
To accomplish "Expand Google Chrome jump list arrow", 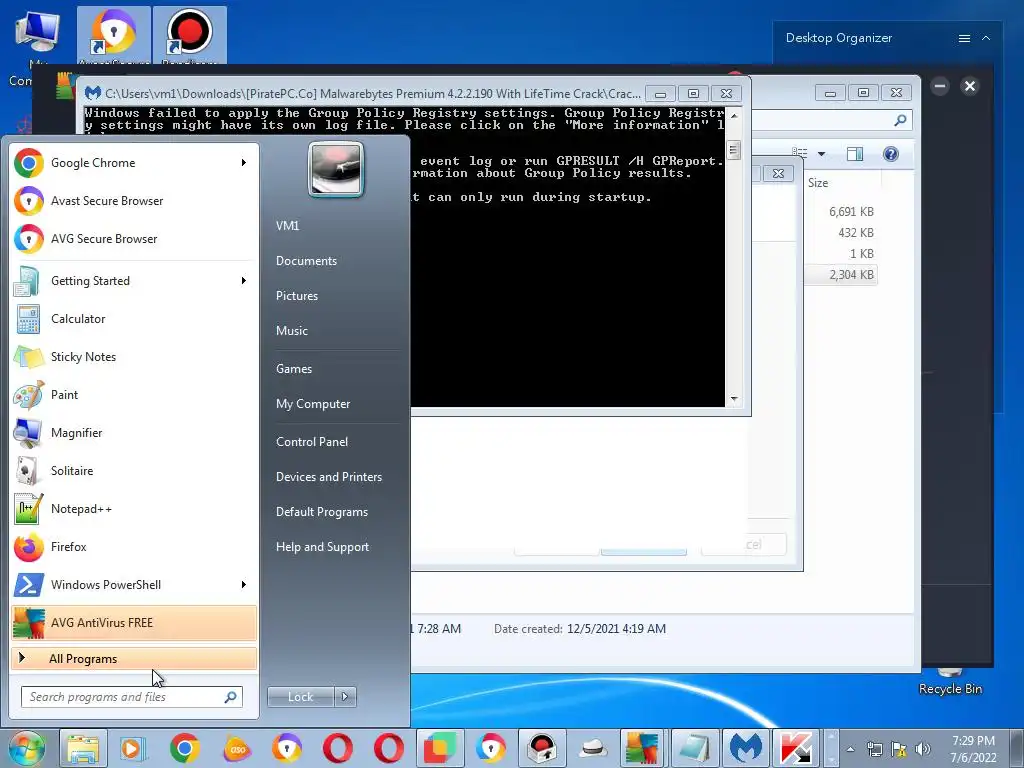I will [244, 163].
